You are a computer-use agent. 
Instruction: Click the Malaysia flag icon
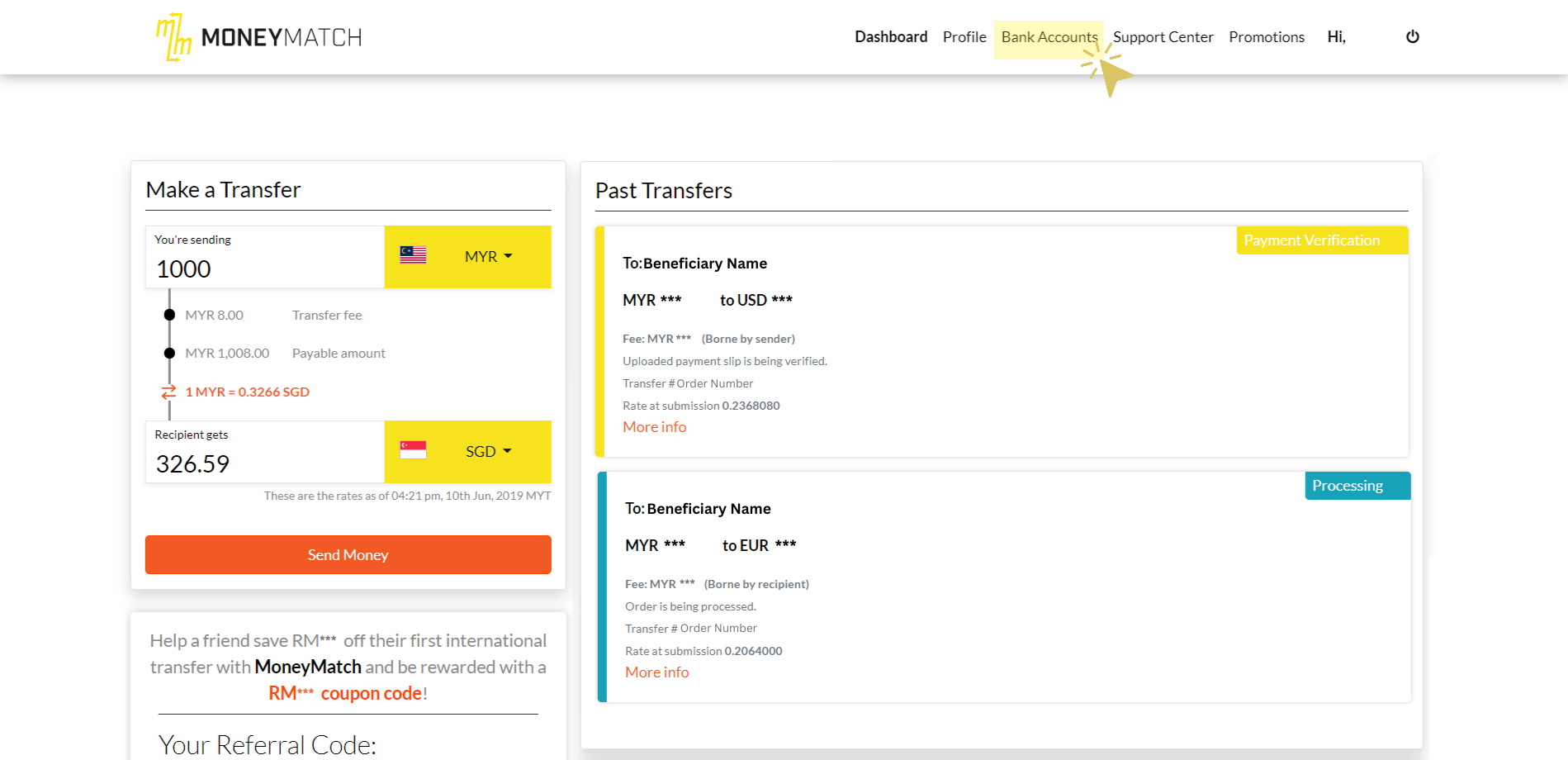tap(413, 255)
